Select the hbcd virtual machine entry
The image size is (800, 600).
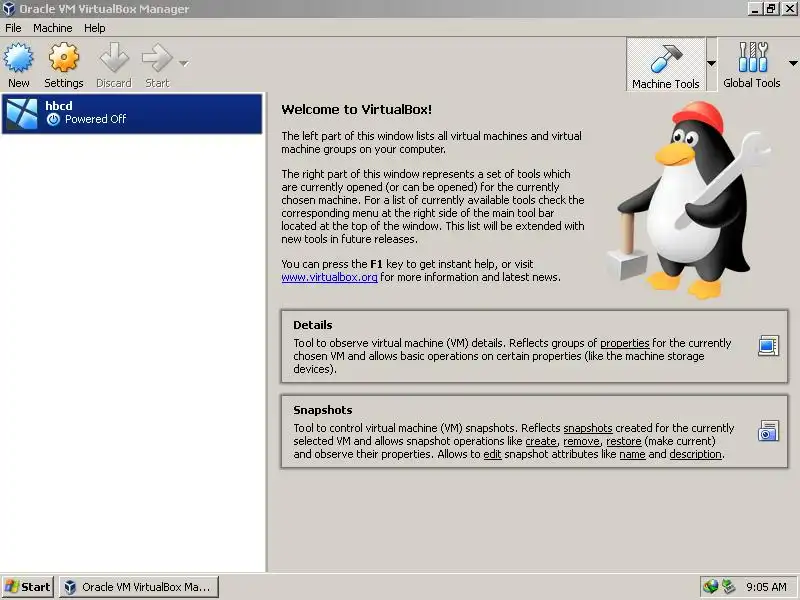(132, 113)
